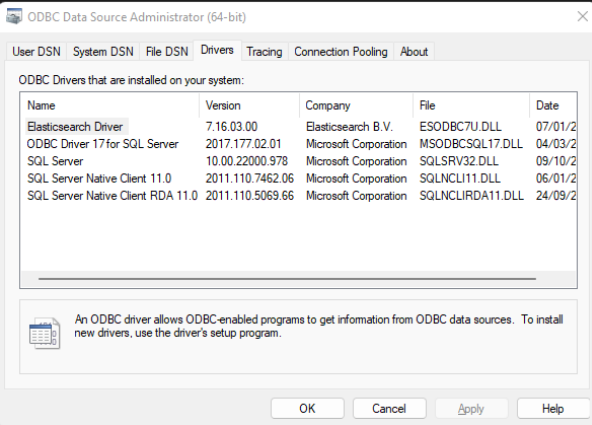Image resolution: width=592 pixels, height=425 pixels.
Task: Select ODBC Driver 17 for SQL Server
Action: coord(298,144)
